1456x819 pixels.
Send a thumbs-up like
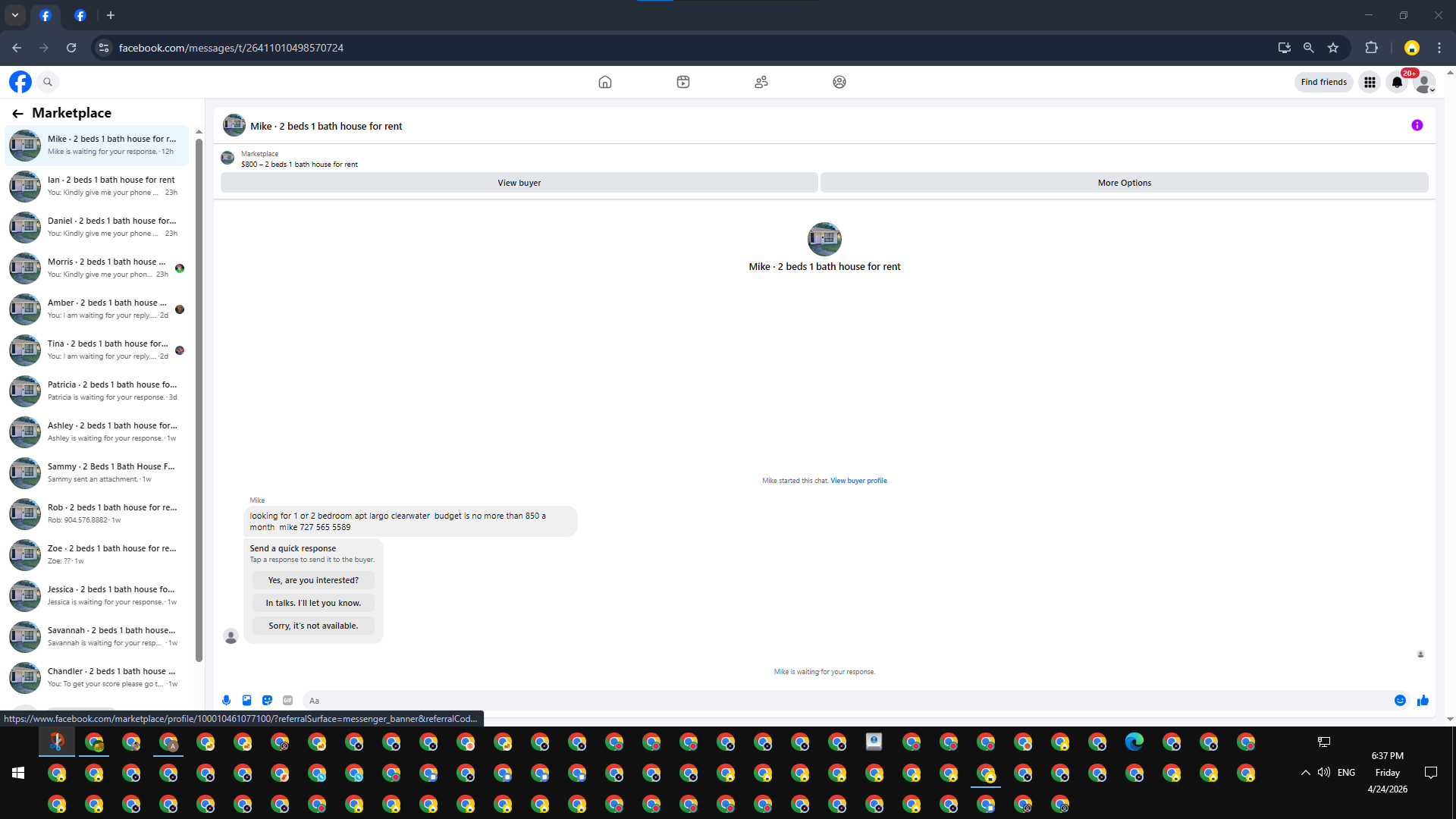click(1423, 701)
